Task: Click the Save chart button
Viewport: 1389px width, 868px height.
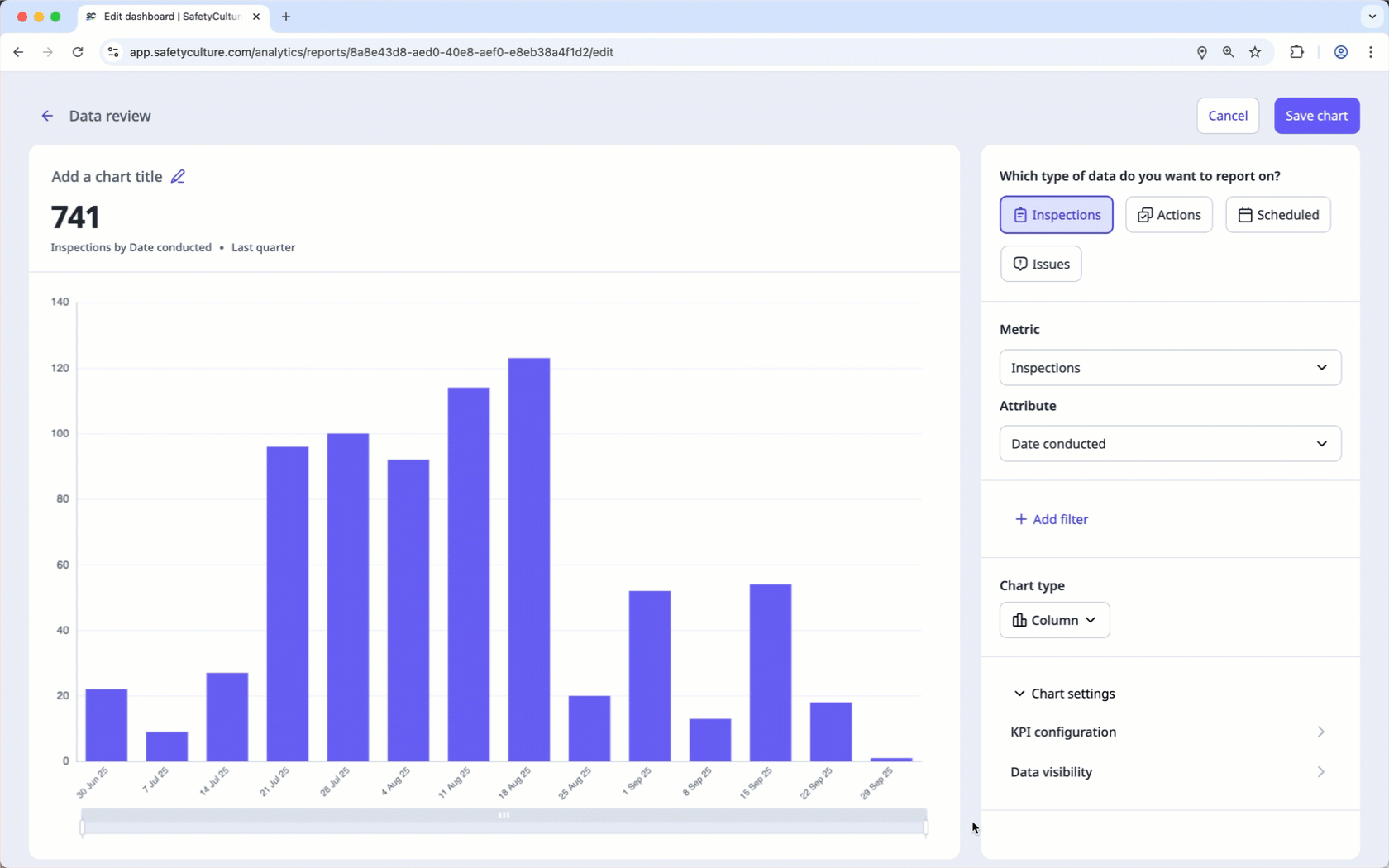Action: pyautogui.click(x=1316, y=116)
